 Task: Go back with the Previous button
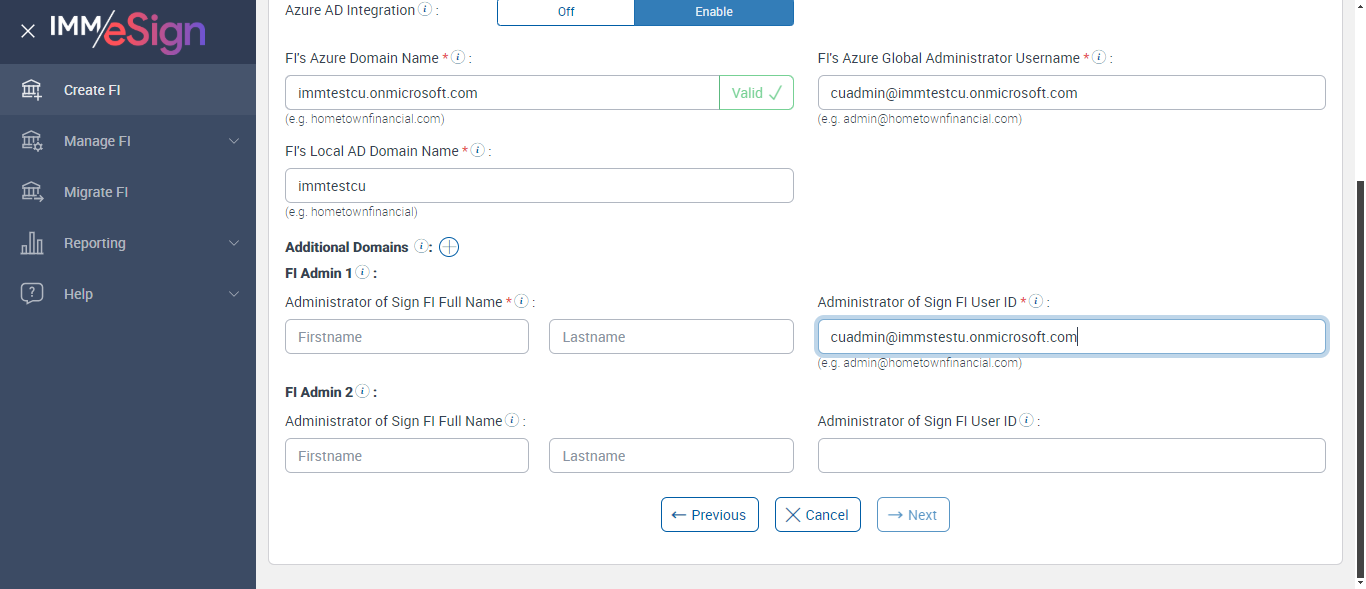[709, 515]
